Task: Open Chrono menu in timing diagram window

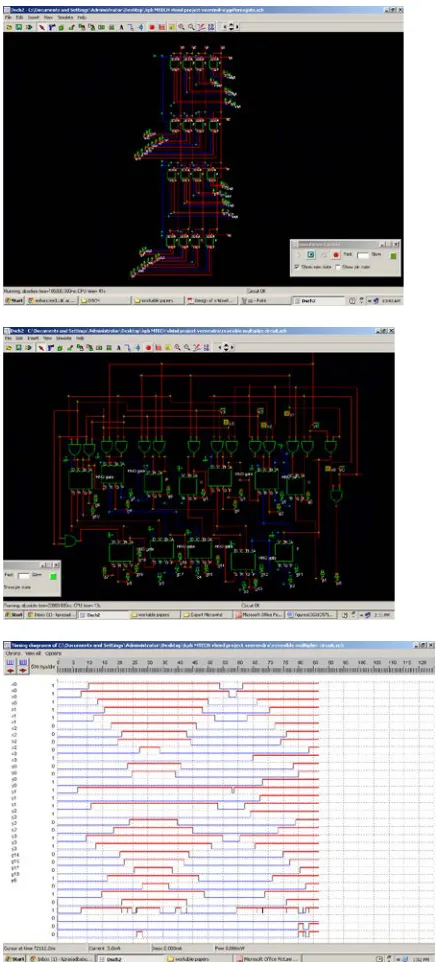Action: pos(12,653)
